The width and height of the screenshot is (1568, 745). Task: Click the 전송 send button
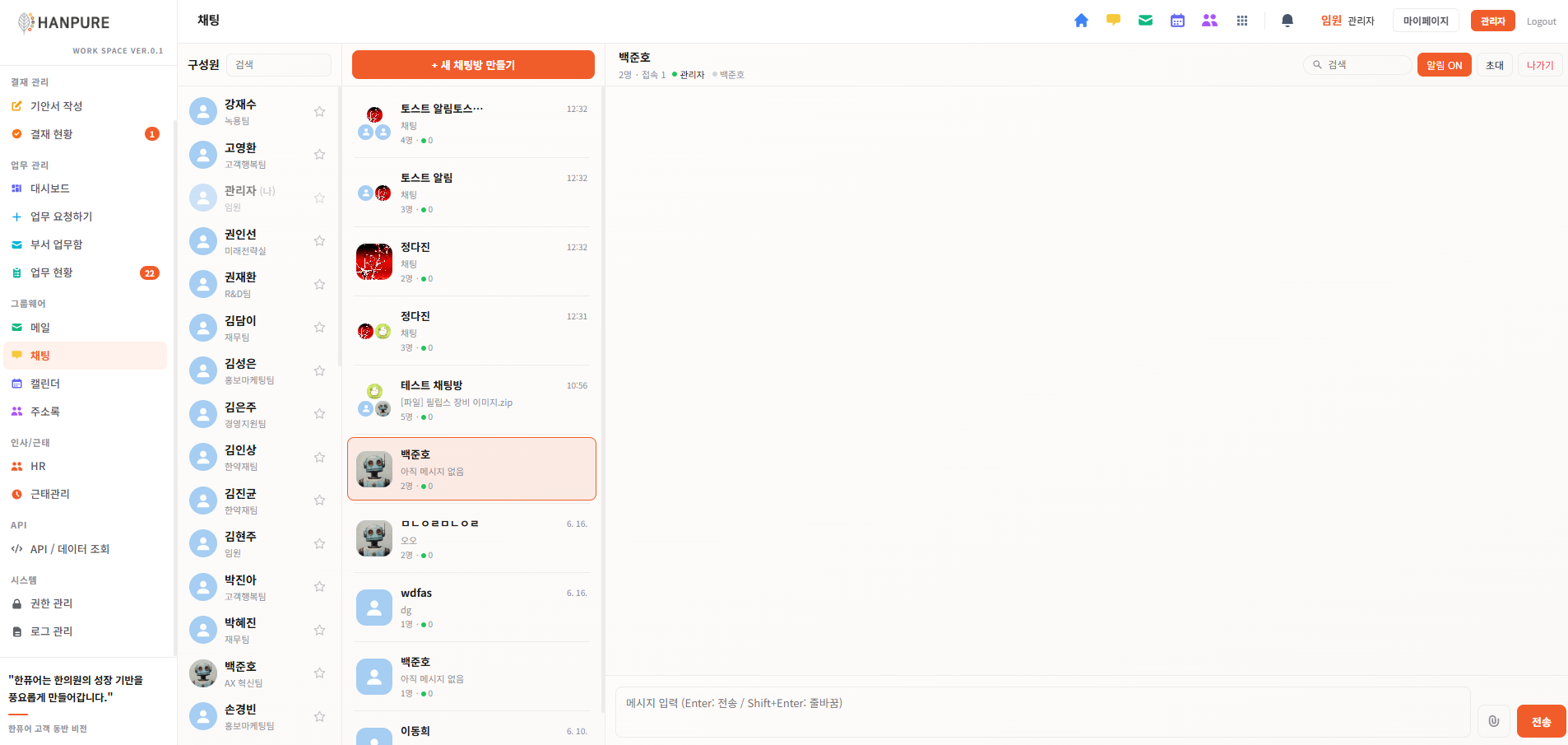click(1541, 721)
